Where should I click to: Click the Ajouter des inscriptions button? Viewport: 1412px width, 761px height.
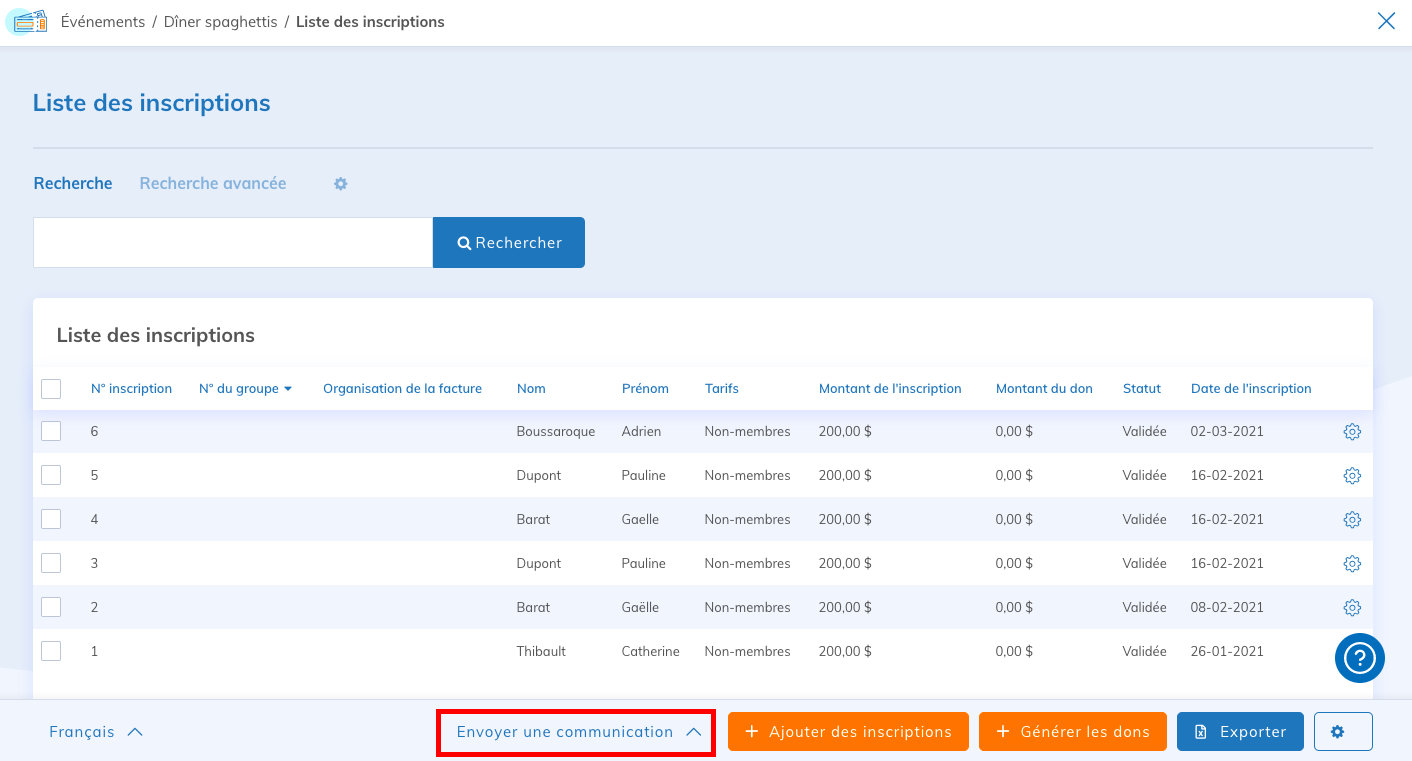848,731
